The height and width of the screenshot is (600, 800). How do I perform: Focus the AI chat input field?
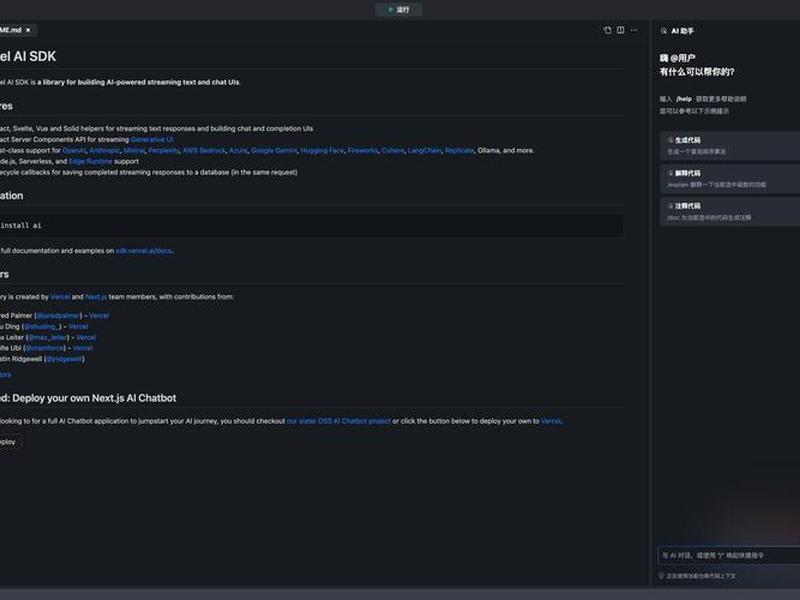click(729, 555)
